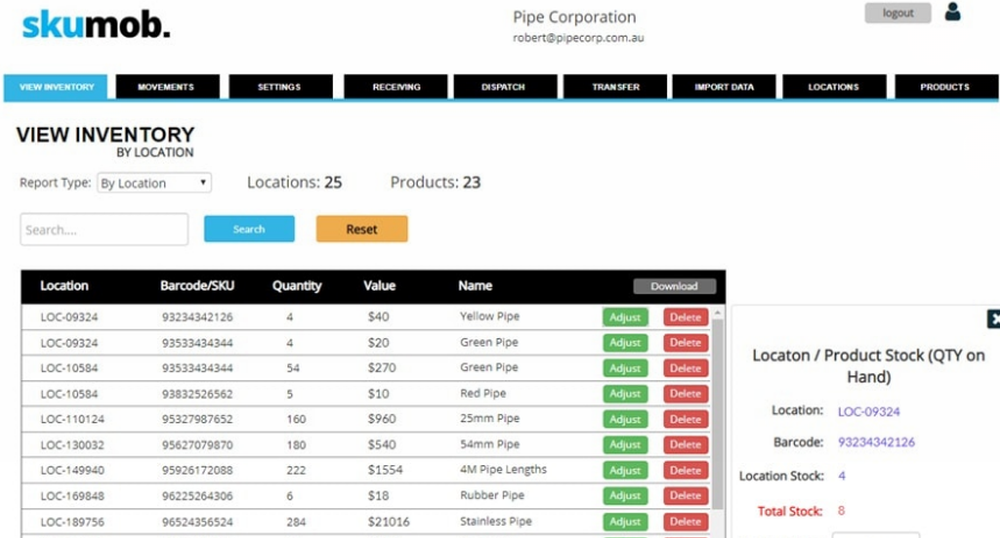The image size is (1000, 538).
Task: Adjust the Rubber Pipe row
Action: pos(625,495)
